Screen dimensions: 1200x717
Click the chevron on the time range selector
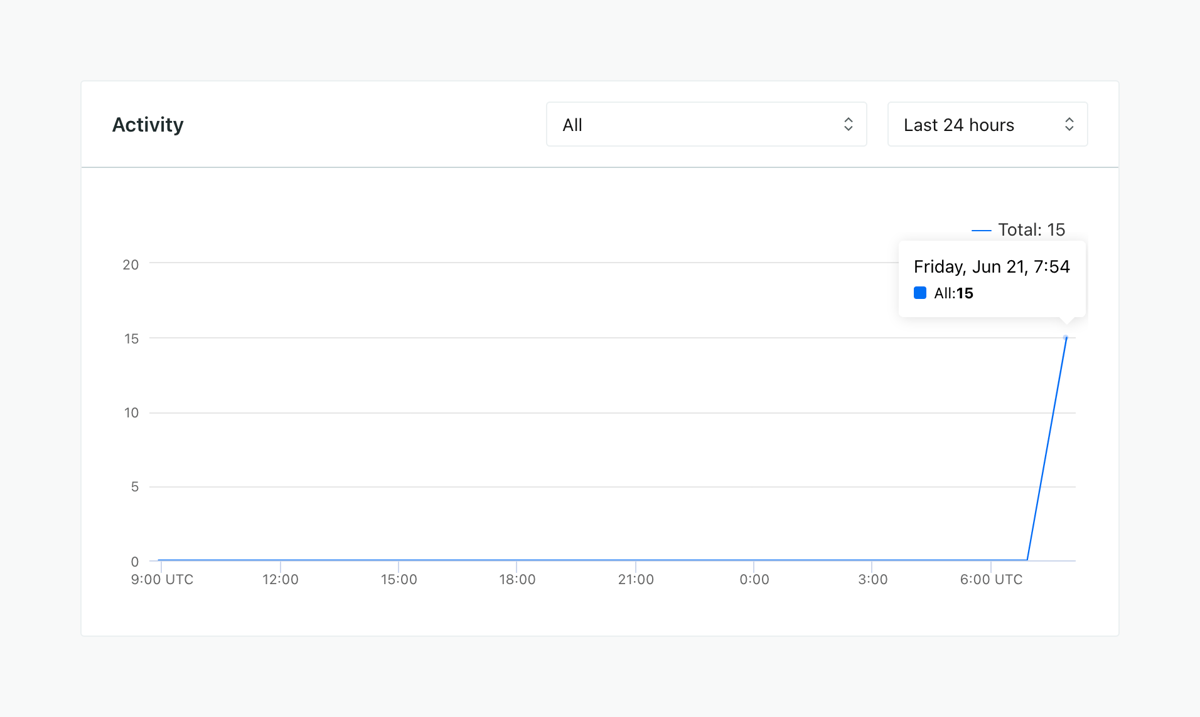(1071, 123)
